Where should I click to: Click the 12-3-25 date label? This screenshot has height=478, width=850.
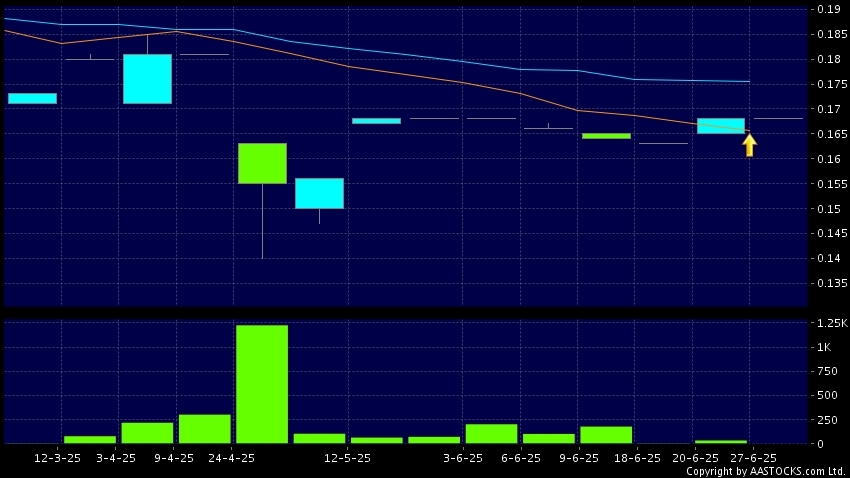tap(57, 458)
